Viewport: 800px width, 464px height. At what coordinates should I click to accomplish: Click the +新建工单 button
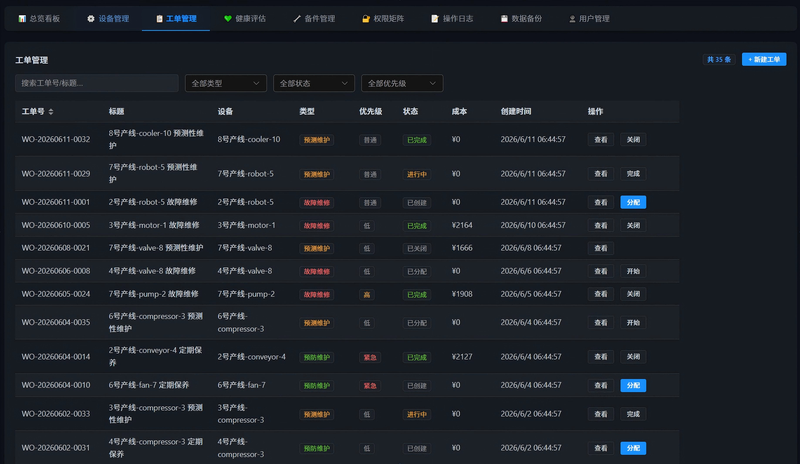(764, 60)
